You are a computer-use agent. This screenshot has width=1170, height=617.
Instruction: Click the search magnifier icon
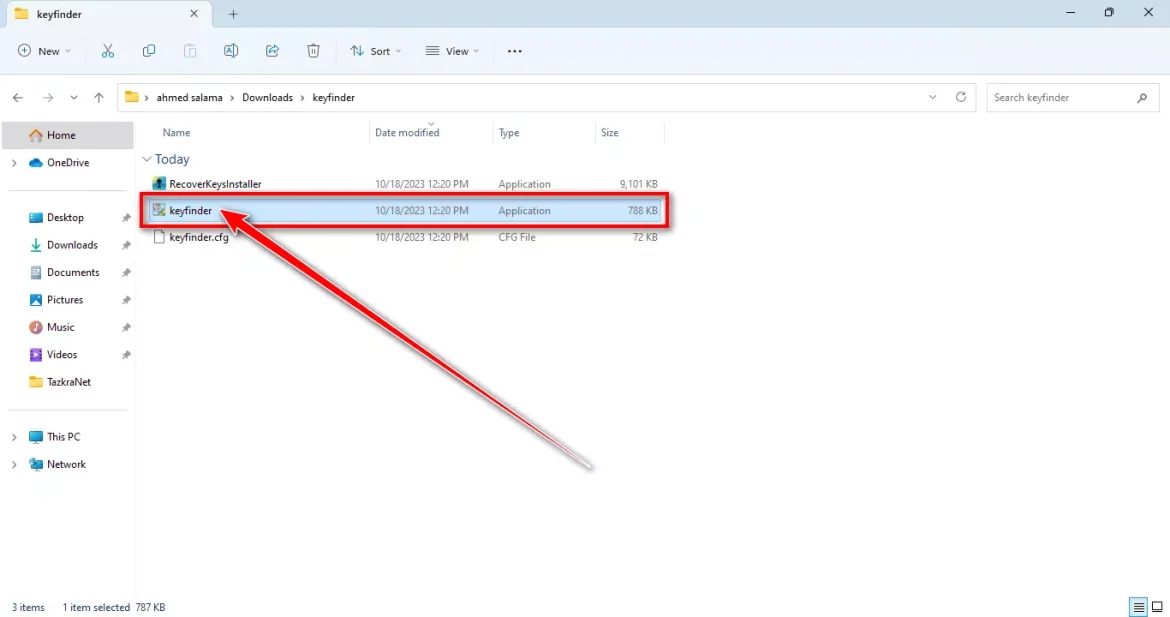(x=1142, y=98)
